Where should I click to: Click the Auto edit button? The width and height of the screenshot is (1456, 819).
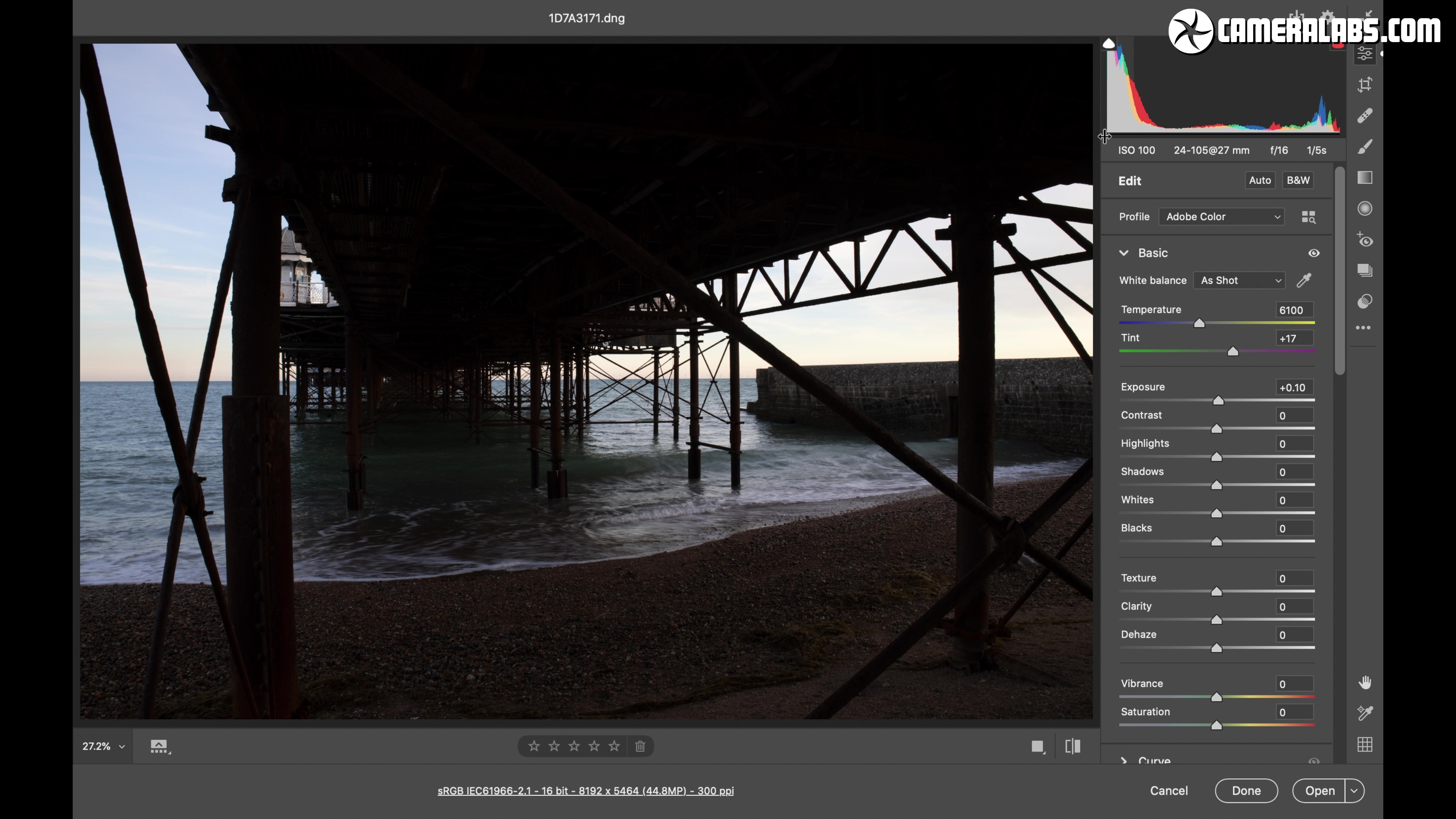point(1260,180)
